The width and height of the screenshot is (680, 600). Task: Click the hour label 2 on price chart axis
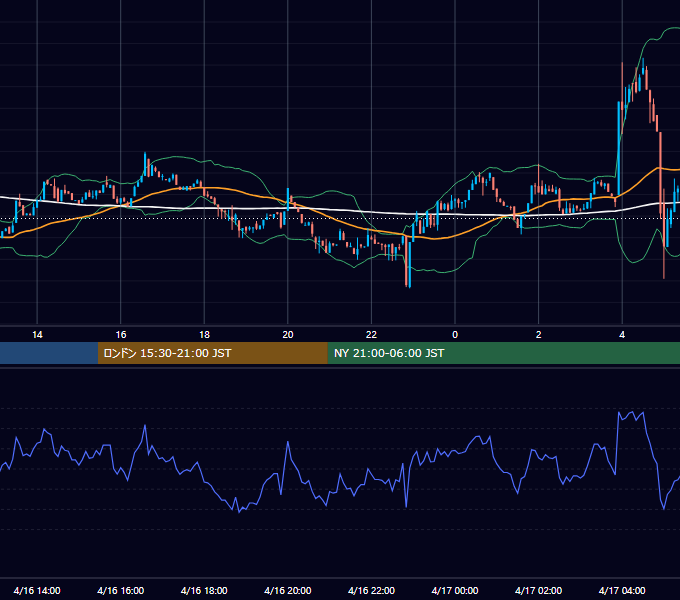pos(539,335)
